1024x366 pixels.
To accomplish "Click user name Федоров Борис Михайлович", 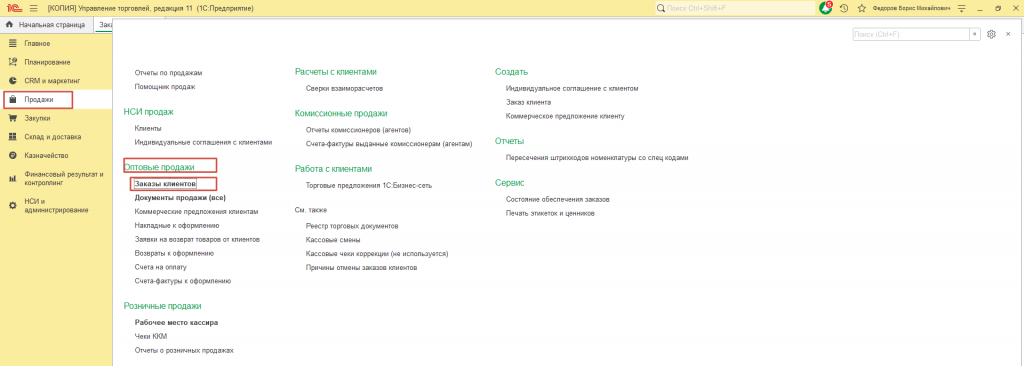I will click(x=912, y=8).
